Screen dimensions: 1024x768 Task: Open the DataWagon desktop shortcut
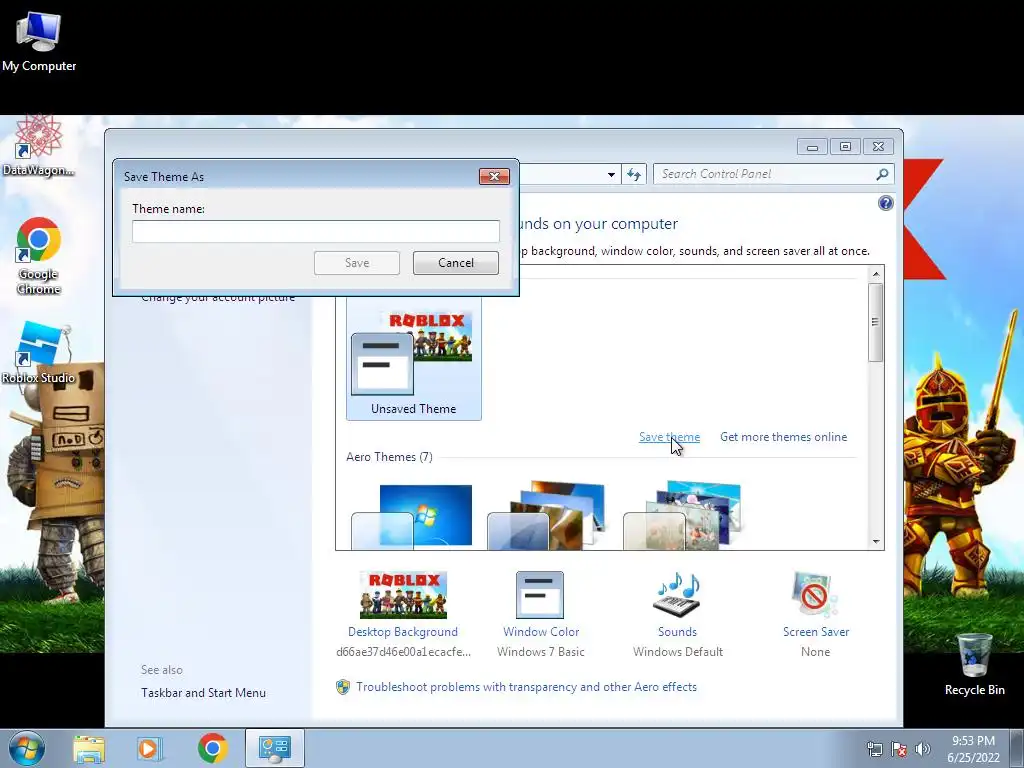(38, 146)
